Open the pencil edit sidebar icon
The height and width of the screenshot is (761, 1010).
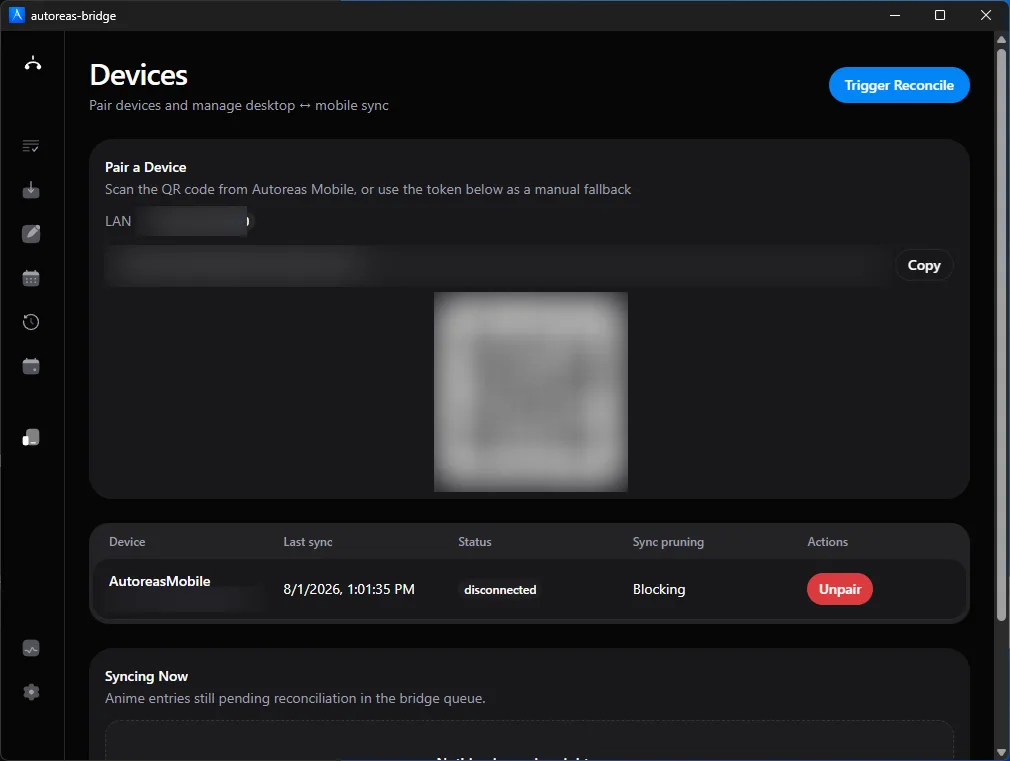tap(31, 234)
